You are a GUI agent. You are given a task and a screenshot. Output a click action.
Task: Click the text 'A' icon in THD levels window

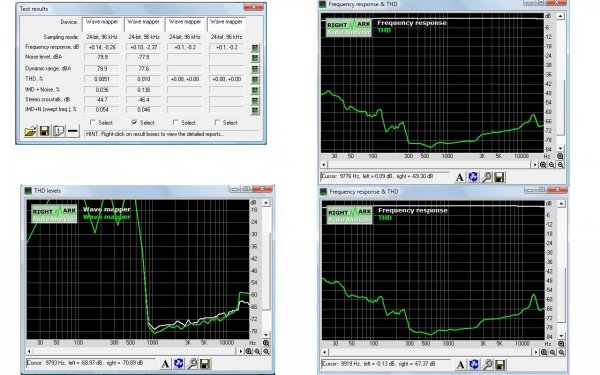[x=165, y=364]
